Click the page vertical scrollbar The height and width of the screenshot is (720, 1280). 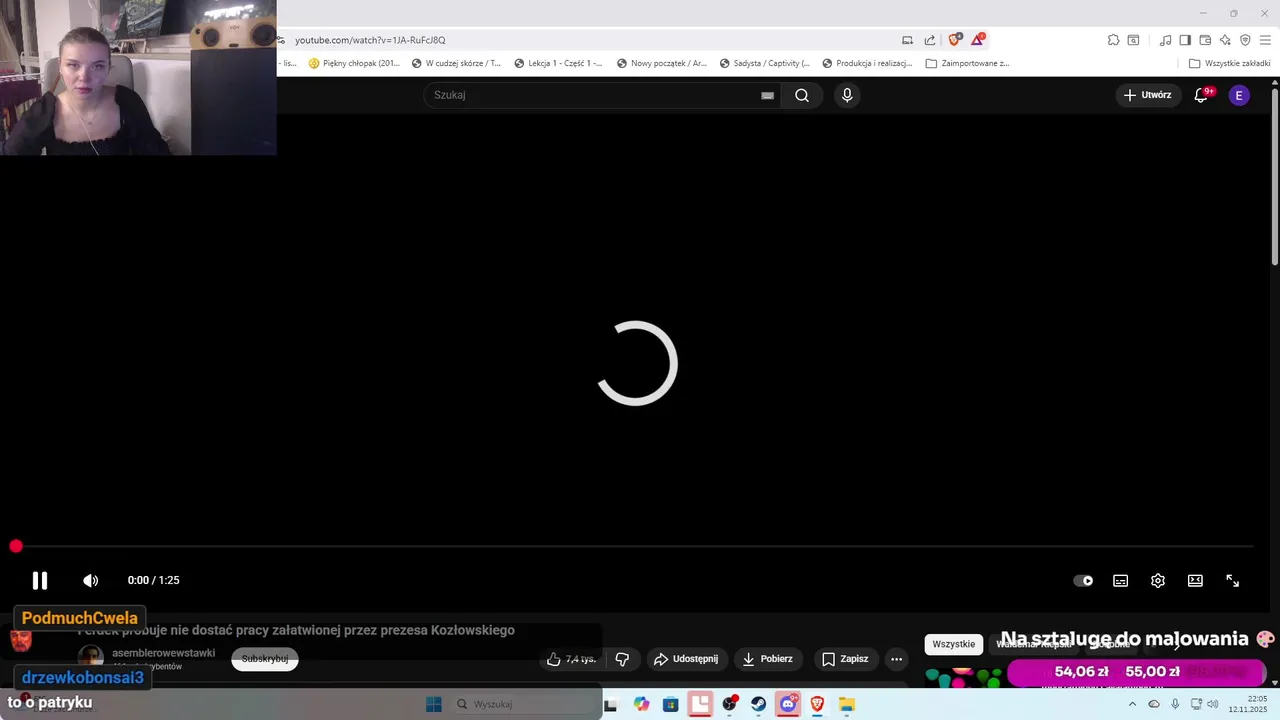click(x=1274, y=178)
